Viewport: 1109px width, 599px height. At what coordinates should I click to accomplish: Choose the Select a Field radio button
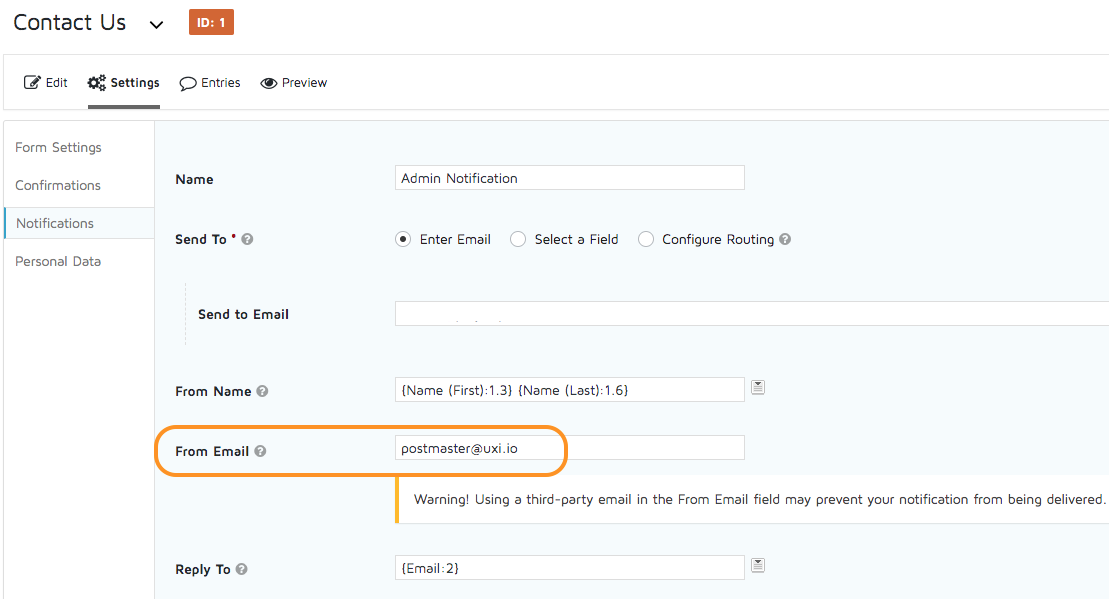point(518,239)
